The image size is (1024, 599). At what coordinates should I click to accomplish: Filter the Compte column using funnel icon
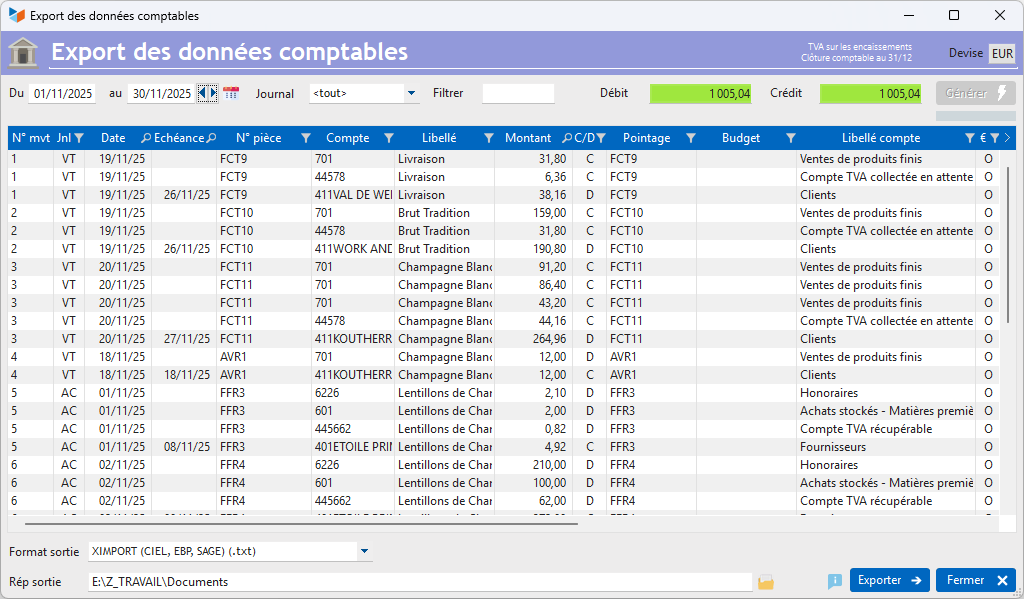pos(388,138)
